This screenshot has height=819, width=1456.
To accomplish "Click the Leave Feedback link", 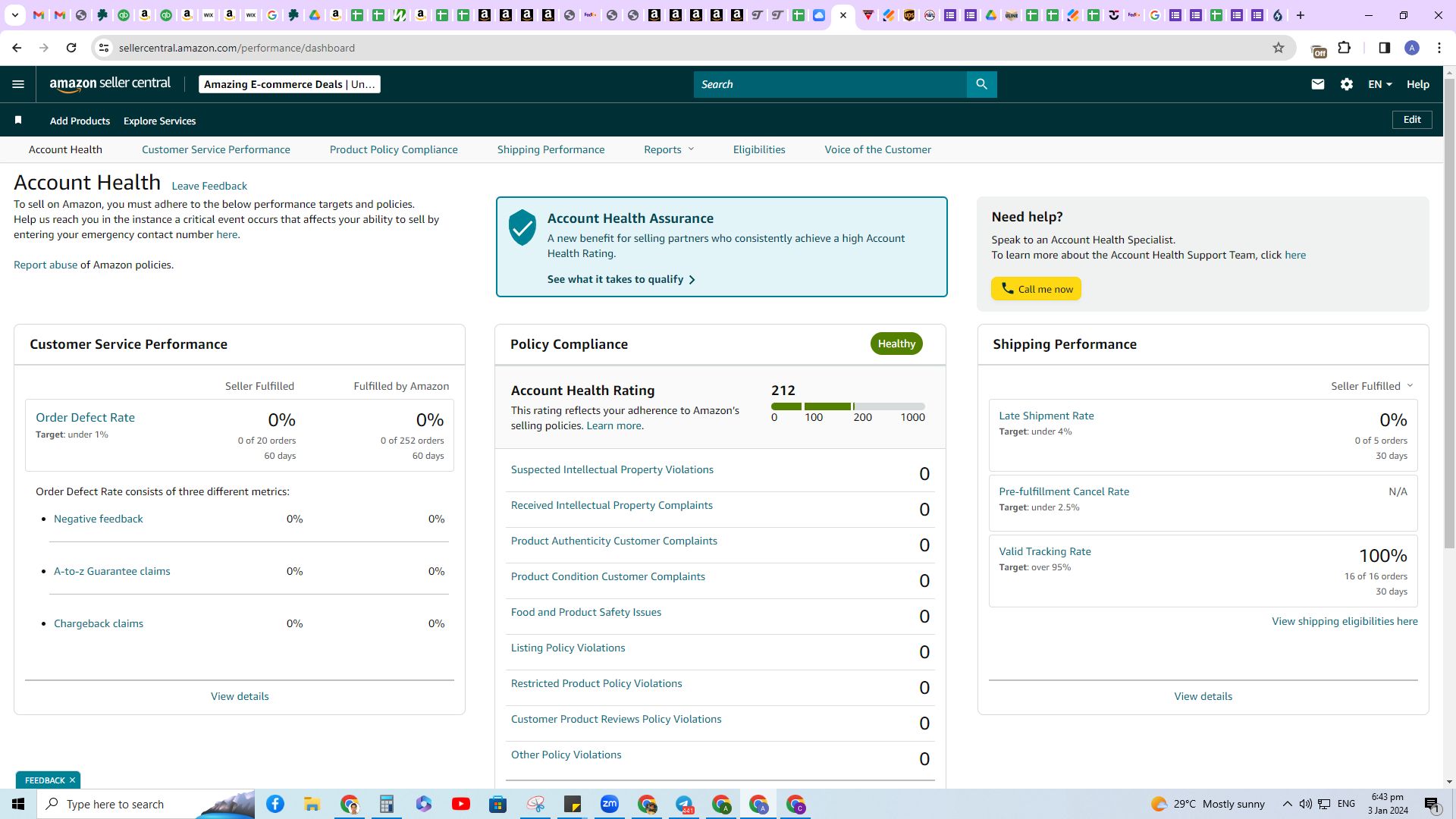I will click(209, 186).
